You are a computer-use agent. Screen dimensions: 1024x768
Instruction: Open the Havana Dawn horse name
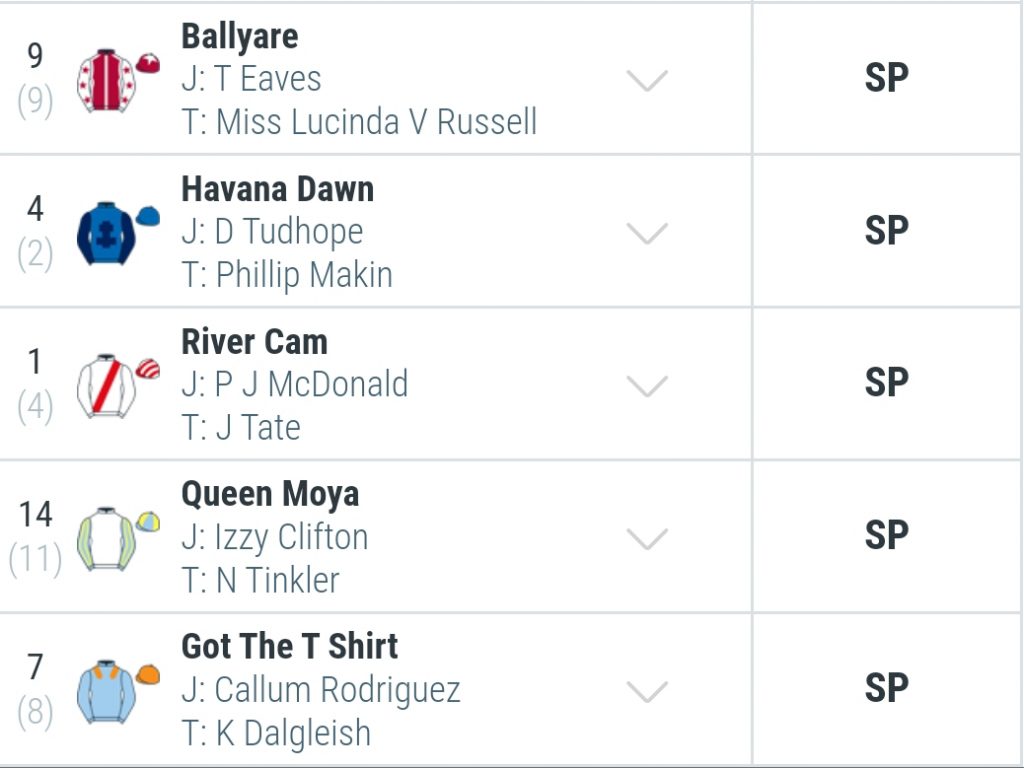[278, 189]
